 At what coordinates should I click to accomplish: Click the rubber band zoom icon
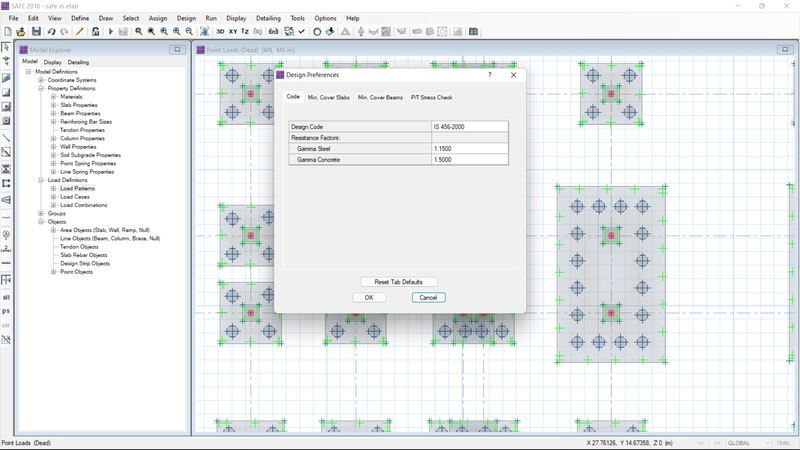[x=139, y=32]
